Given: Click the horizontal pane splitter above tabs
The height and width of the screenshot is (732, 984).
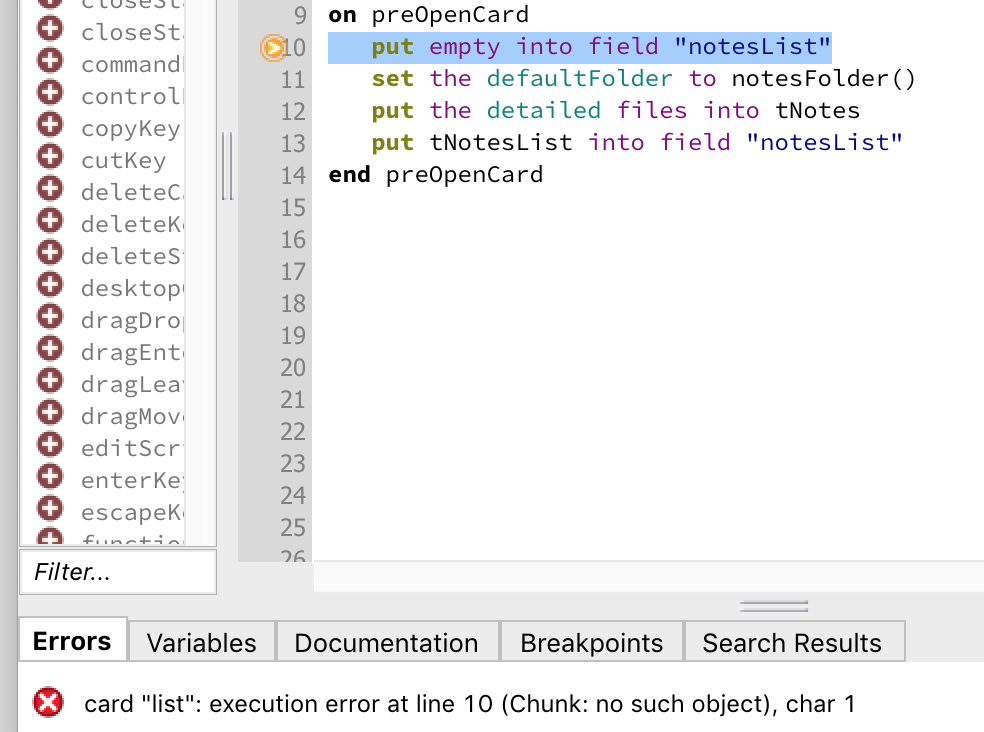Looking at the screenshot, I should click(x=774, y=606).
